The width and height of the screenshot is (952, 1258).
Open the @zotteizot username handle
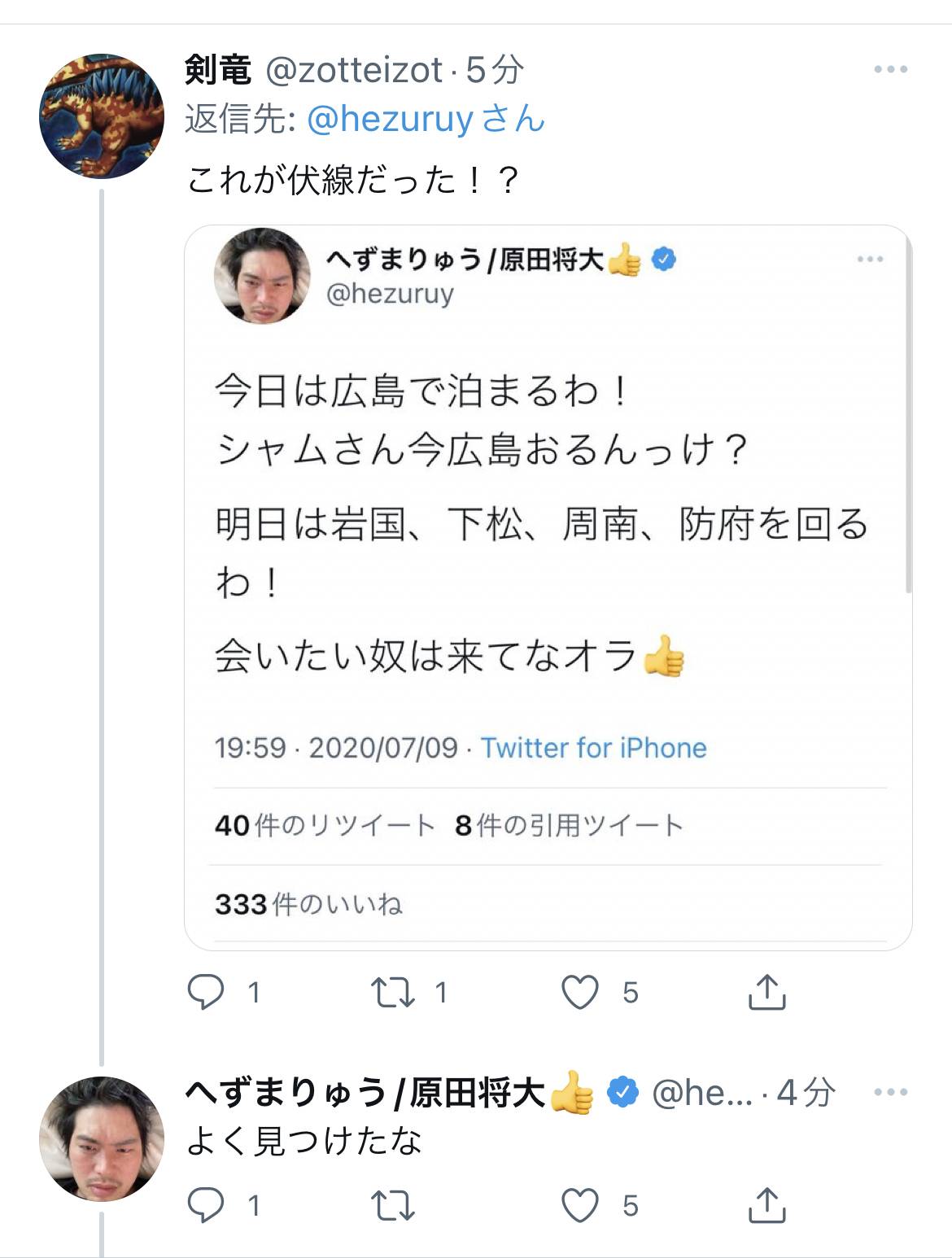pyautogui.click(x=355, y=71)
